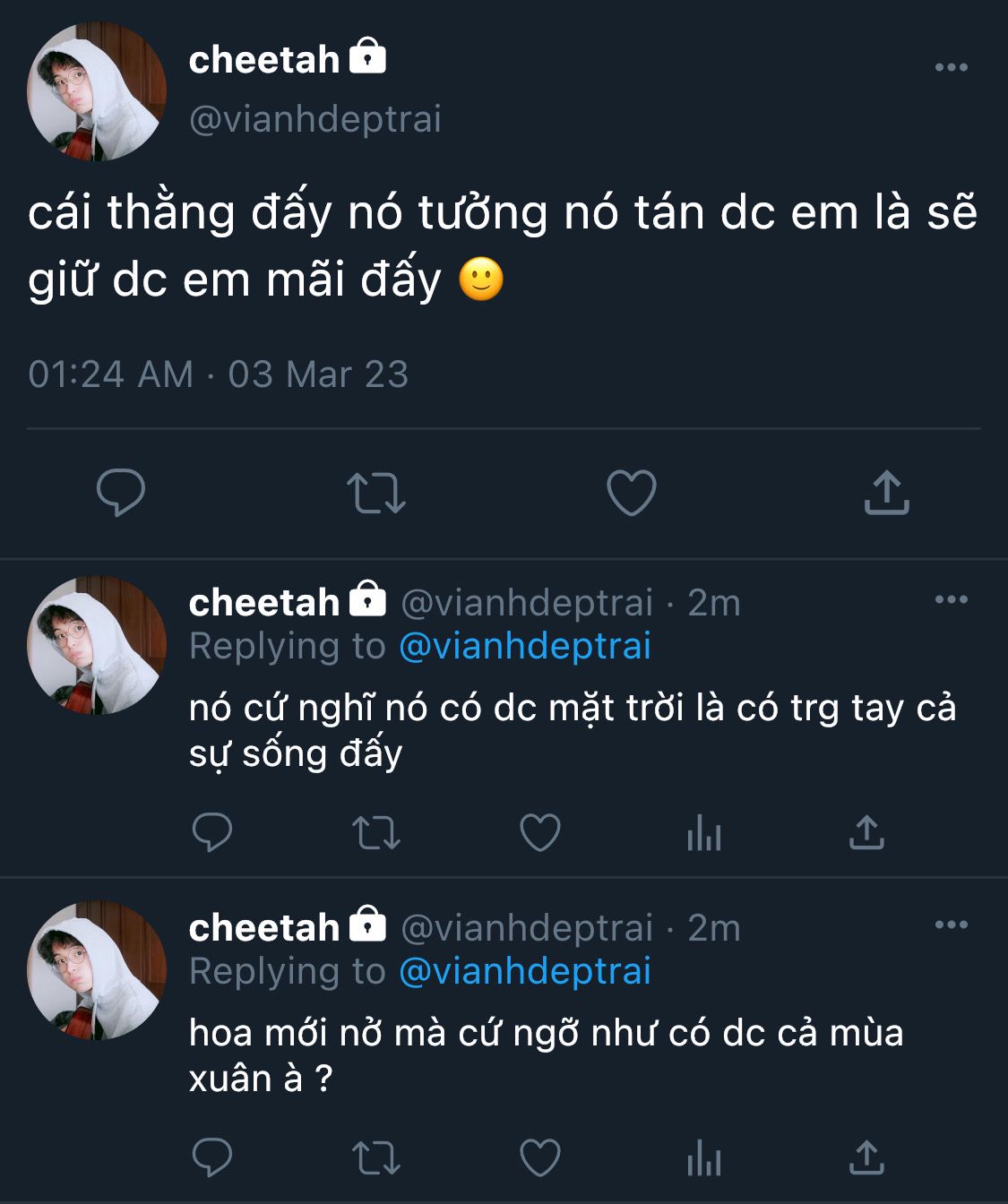This screenshot has height=1204, width=1008.
Task: Retweet the main tweet
Action: 376,493
